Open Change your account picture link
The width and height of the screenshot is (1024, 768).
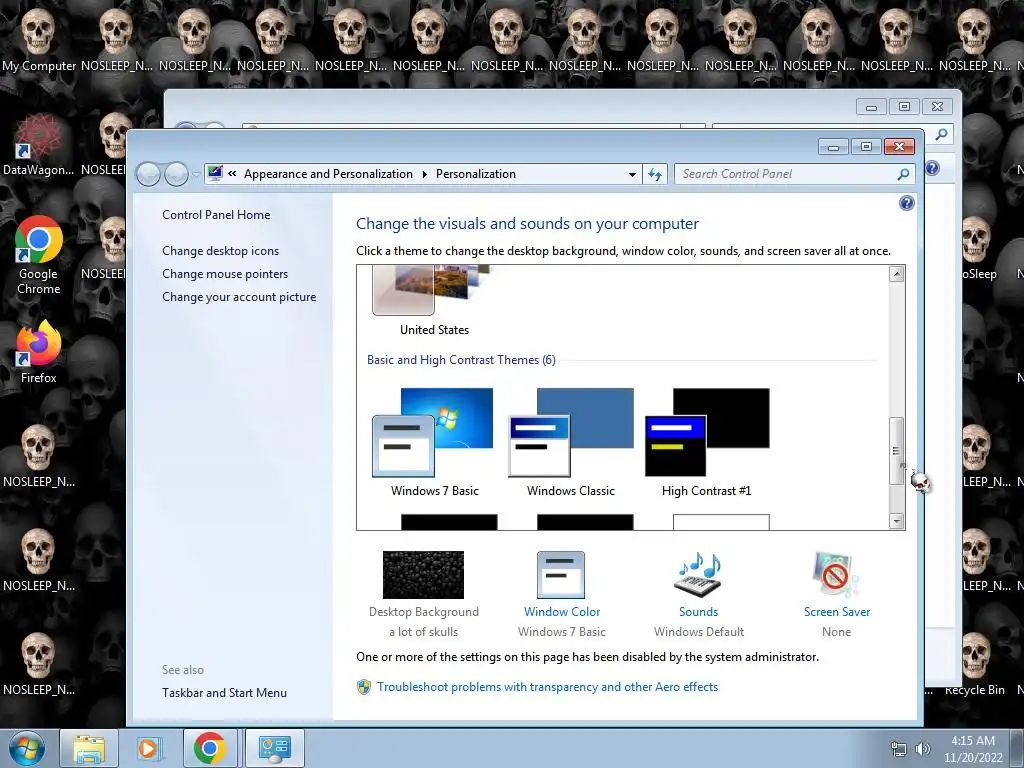[x=239, y=296]
